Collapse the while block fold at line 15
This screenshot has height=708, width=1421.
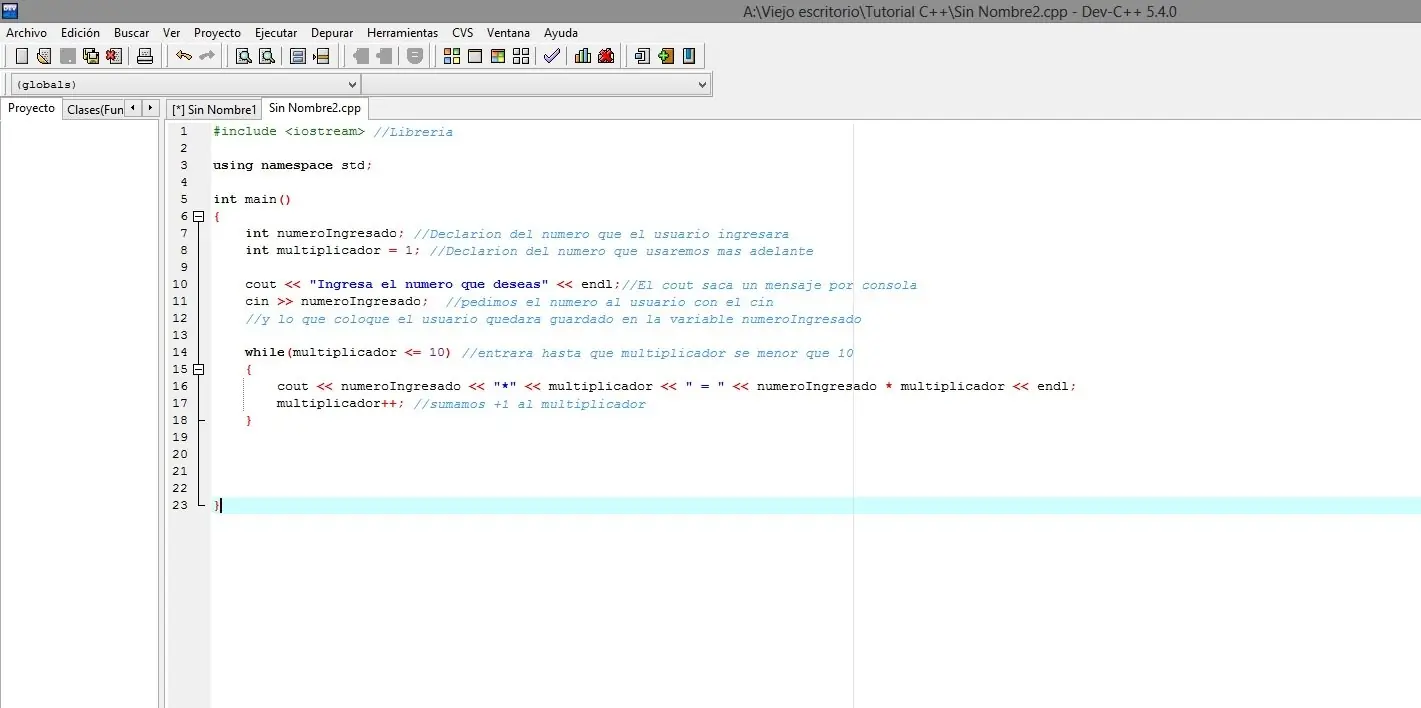198,369
